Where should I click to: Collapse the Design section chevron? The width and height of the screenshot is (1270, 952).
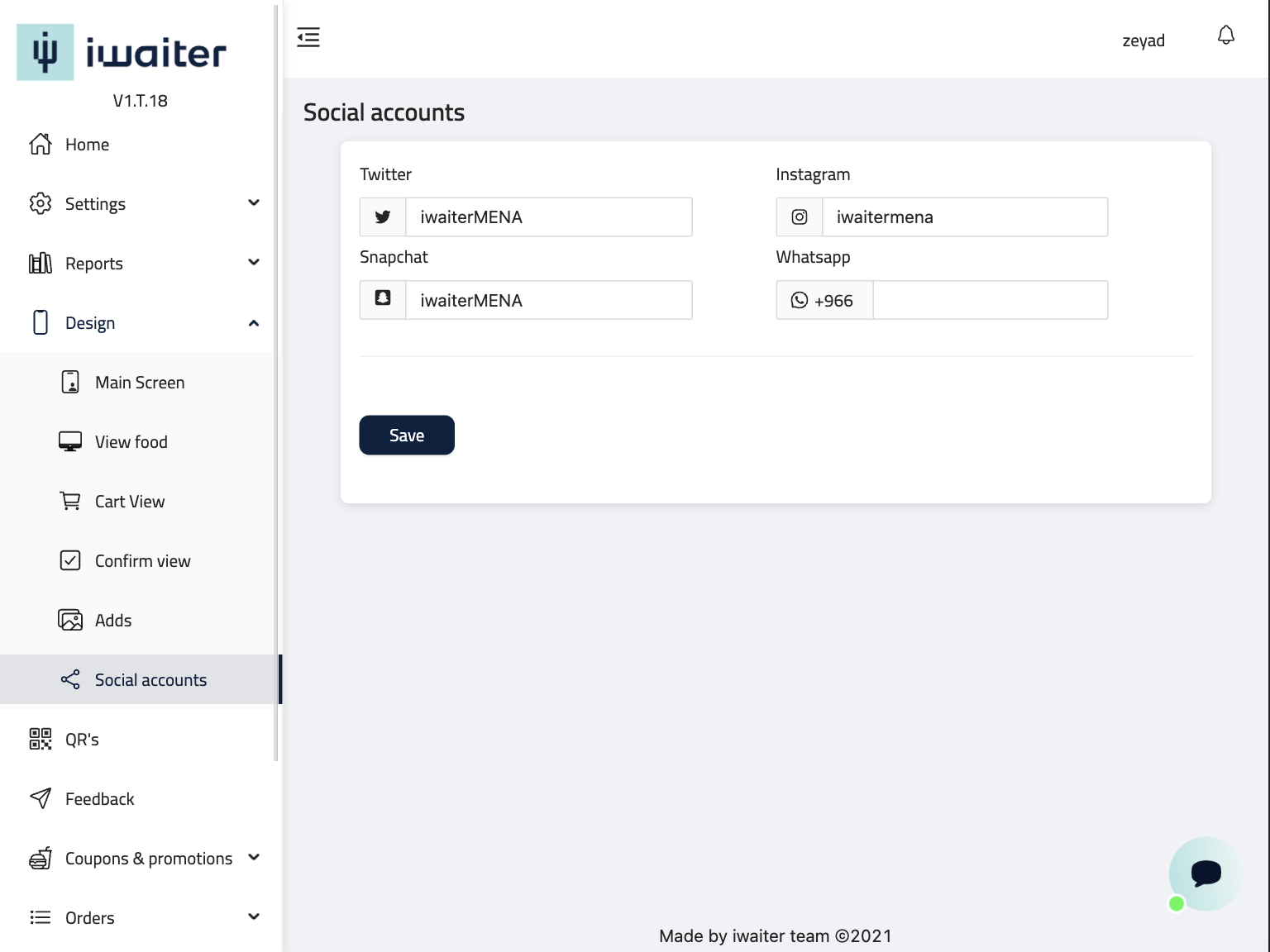tap(254, 323)
